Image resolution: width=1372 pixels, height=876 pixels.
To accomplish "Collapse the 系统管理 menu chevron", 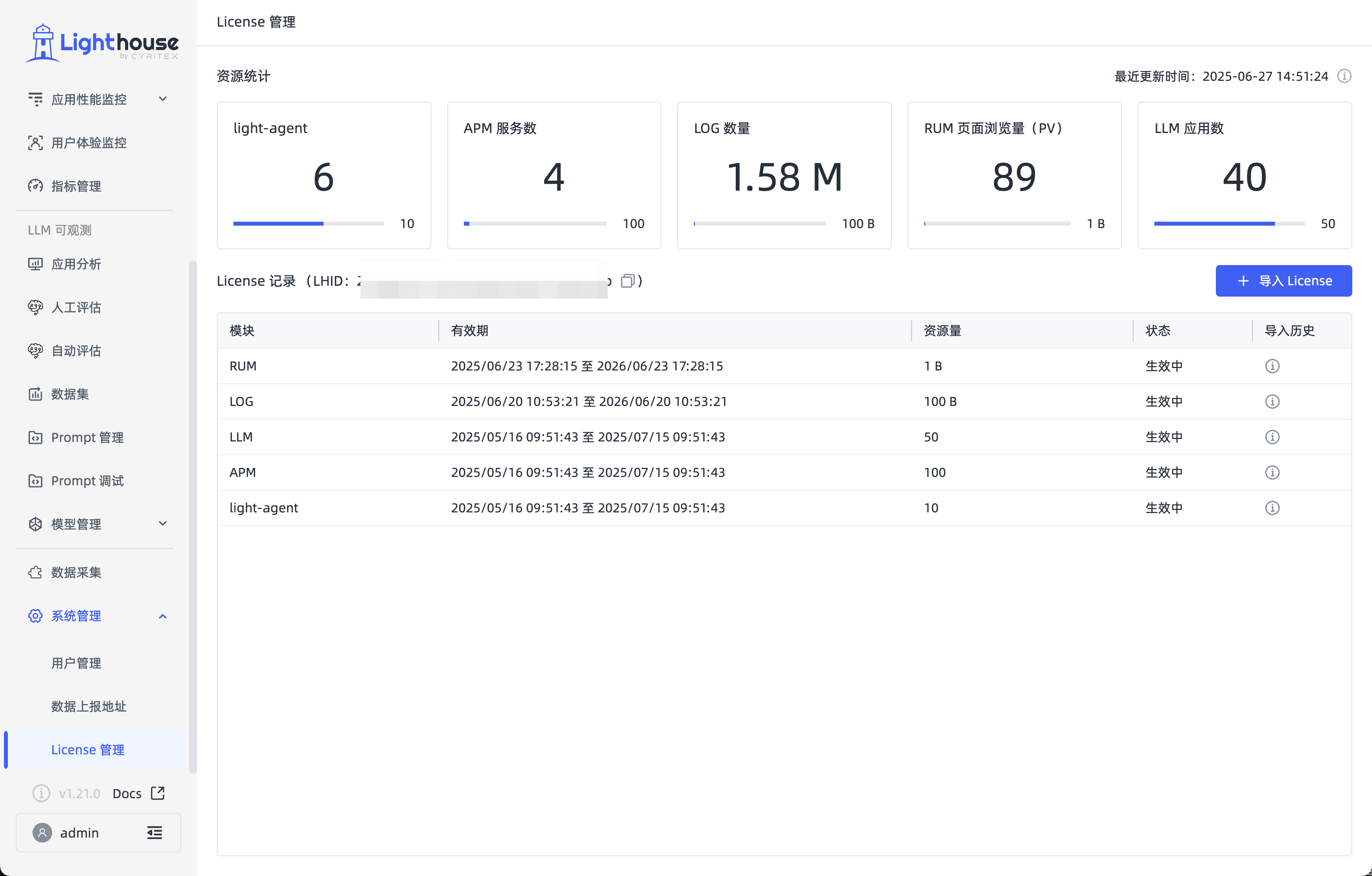I will pos(163,616).
